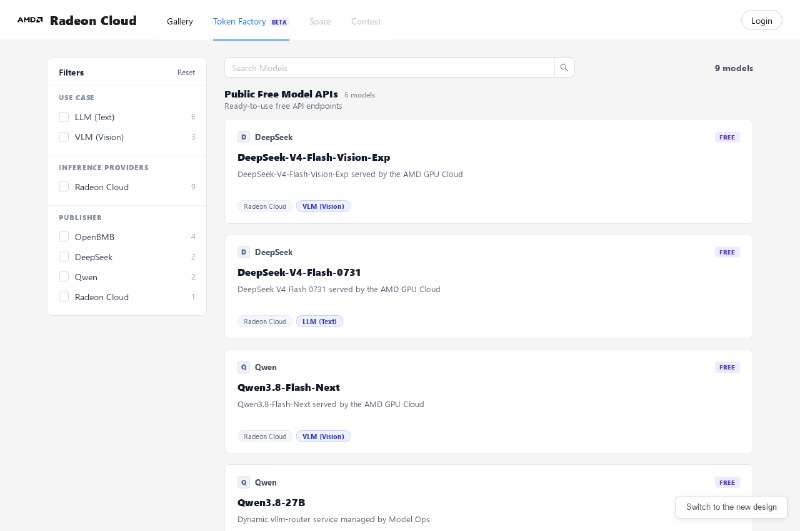800x531 pixels.
Task: Focus the Search Models input field
Action: [389, 67]
